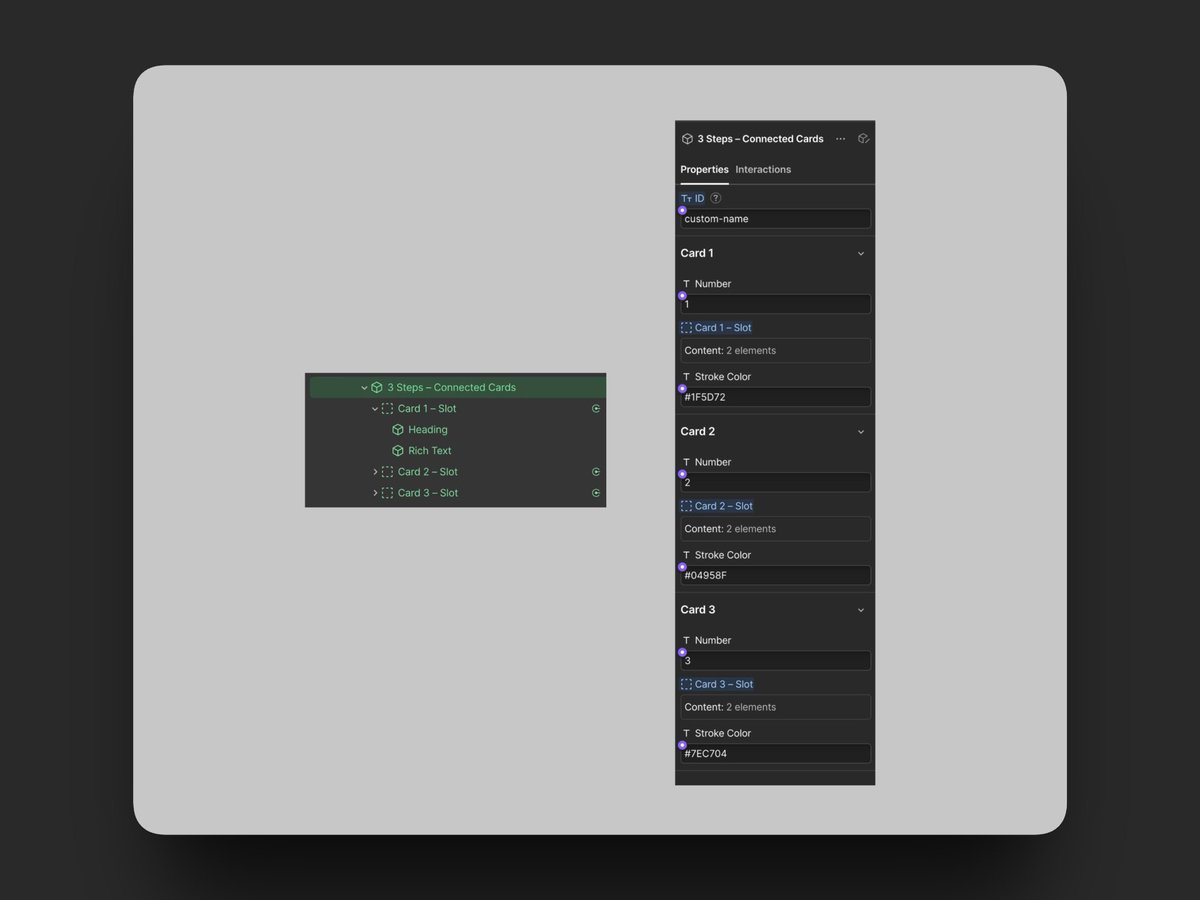Screen dimensions: 1200x900
Task: Click the circular icon right of Card 2 – Slot row
Action: tap(596, 471)
